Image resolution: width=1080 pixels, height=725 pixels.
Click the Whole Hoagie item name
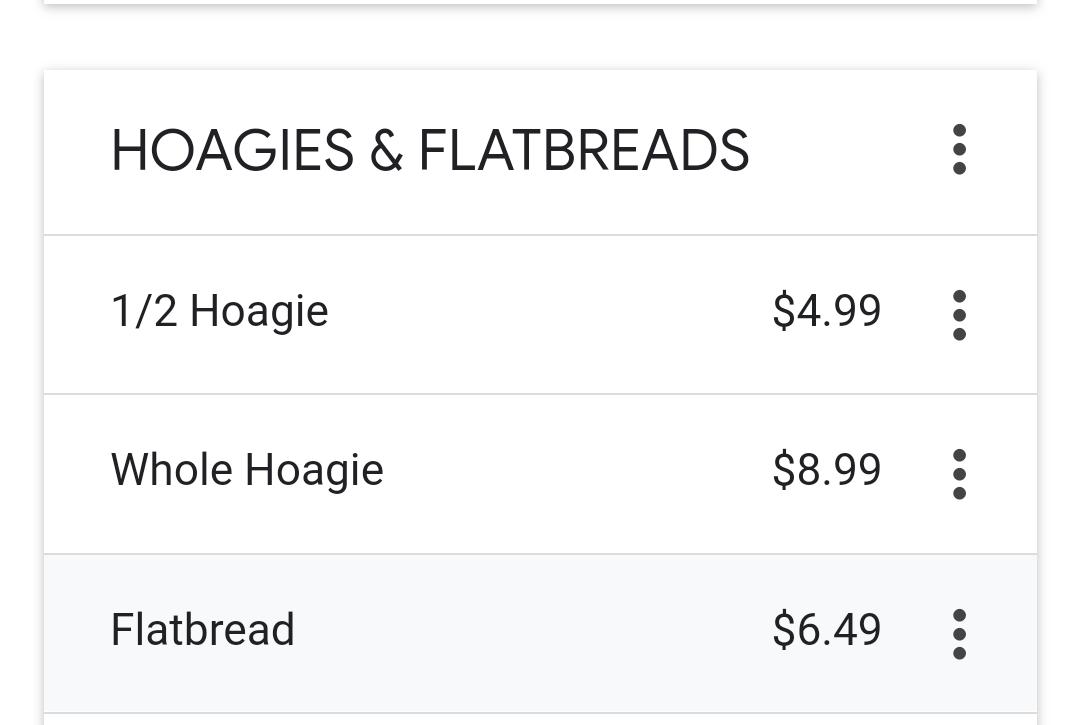(x=247, y=470)
